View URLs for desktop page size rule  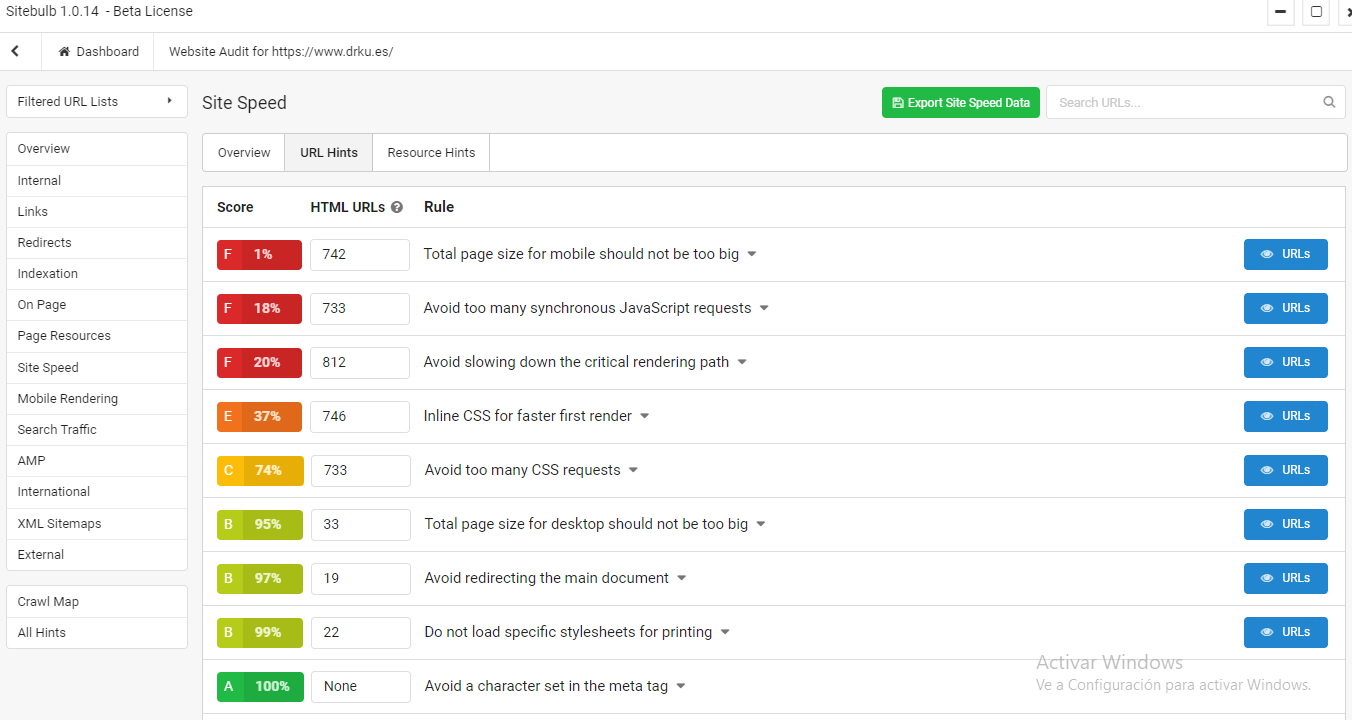[1285, 524]
